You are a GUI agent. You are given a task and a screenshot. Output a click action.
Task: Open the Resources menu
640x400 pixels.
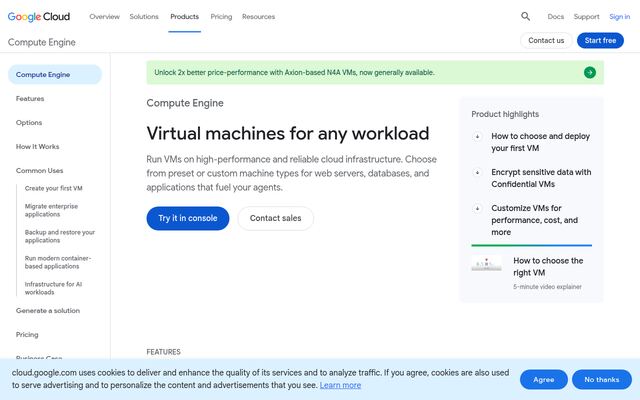coord(258,17)
